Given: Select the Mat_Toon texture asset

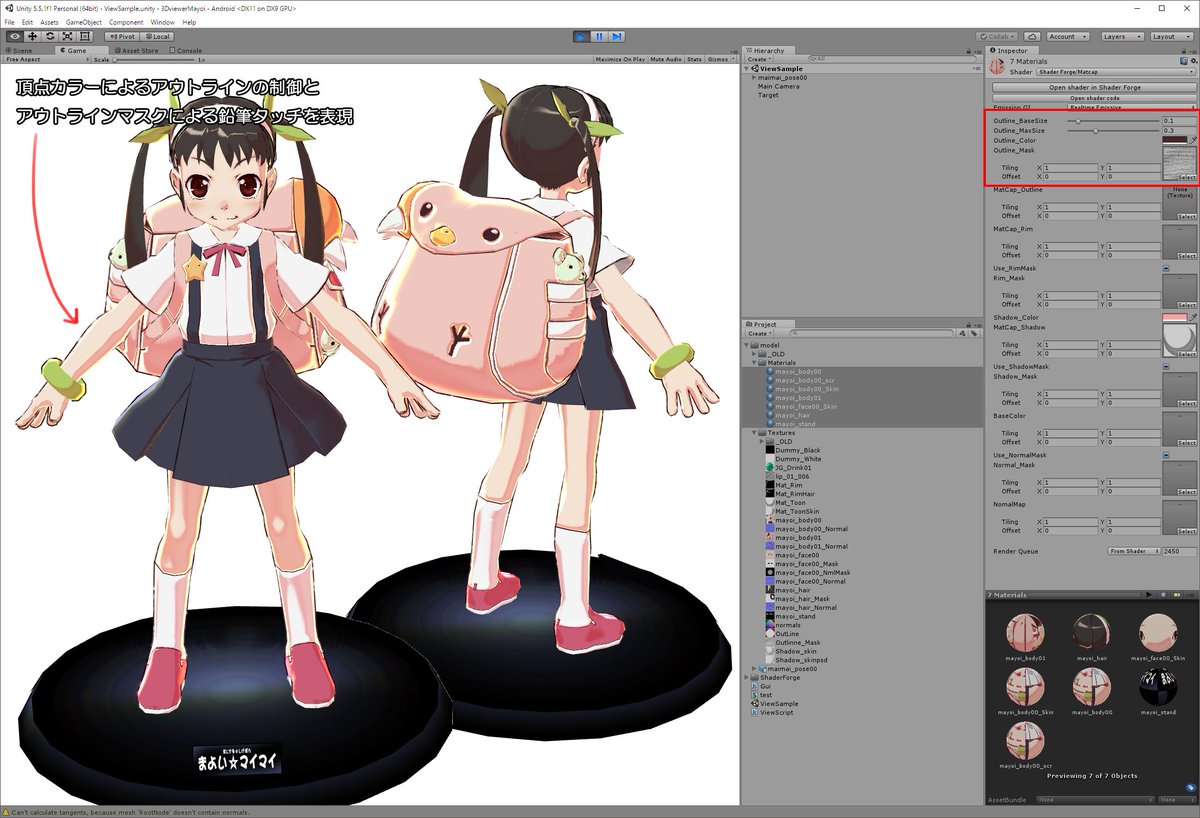Looking at the screenshot, I should pos(784,502).
